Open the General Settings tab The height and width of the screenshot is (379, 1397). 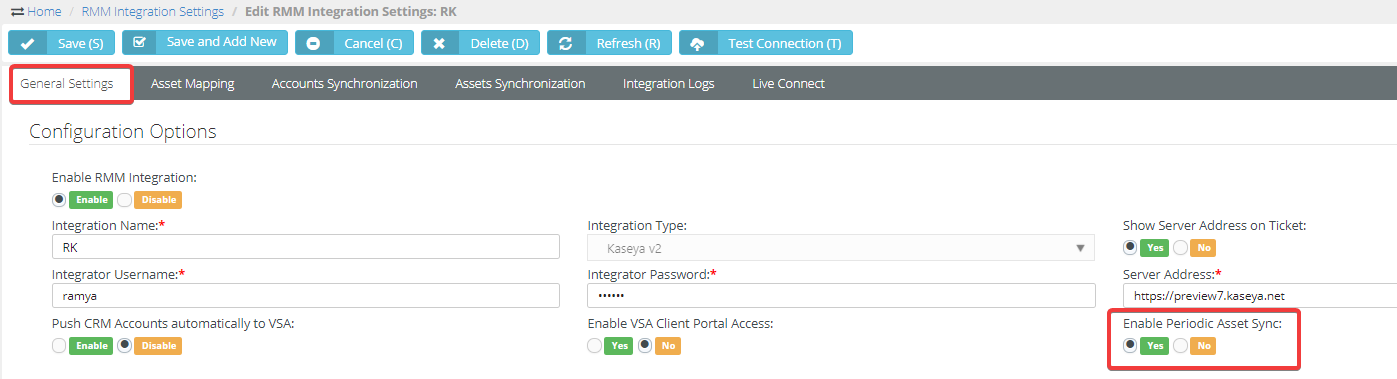click(x=67, y=84)
